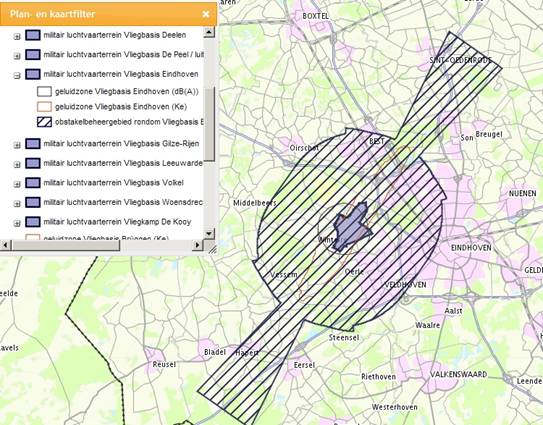
Task: Click the panel's scroll down arrow
Action: click(x=209, y=233)
